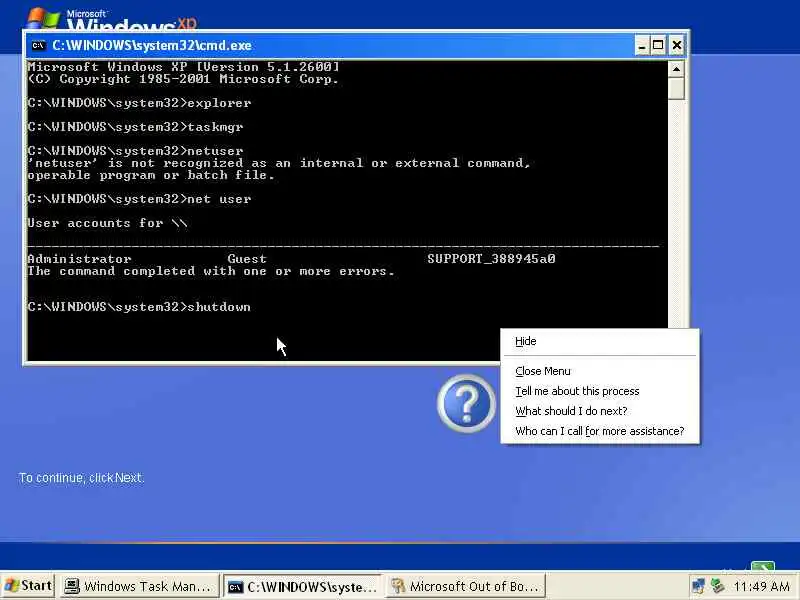Screen dimensions: 800x600
Task: Switch to Windows Task Manager in taskbar
Action: 139,586
